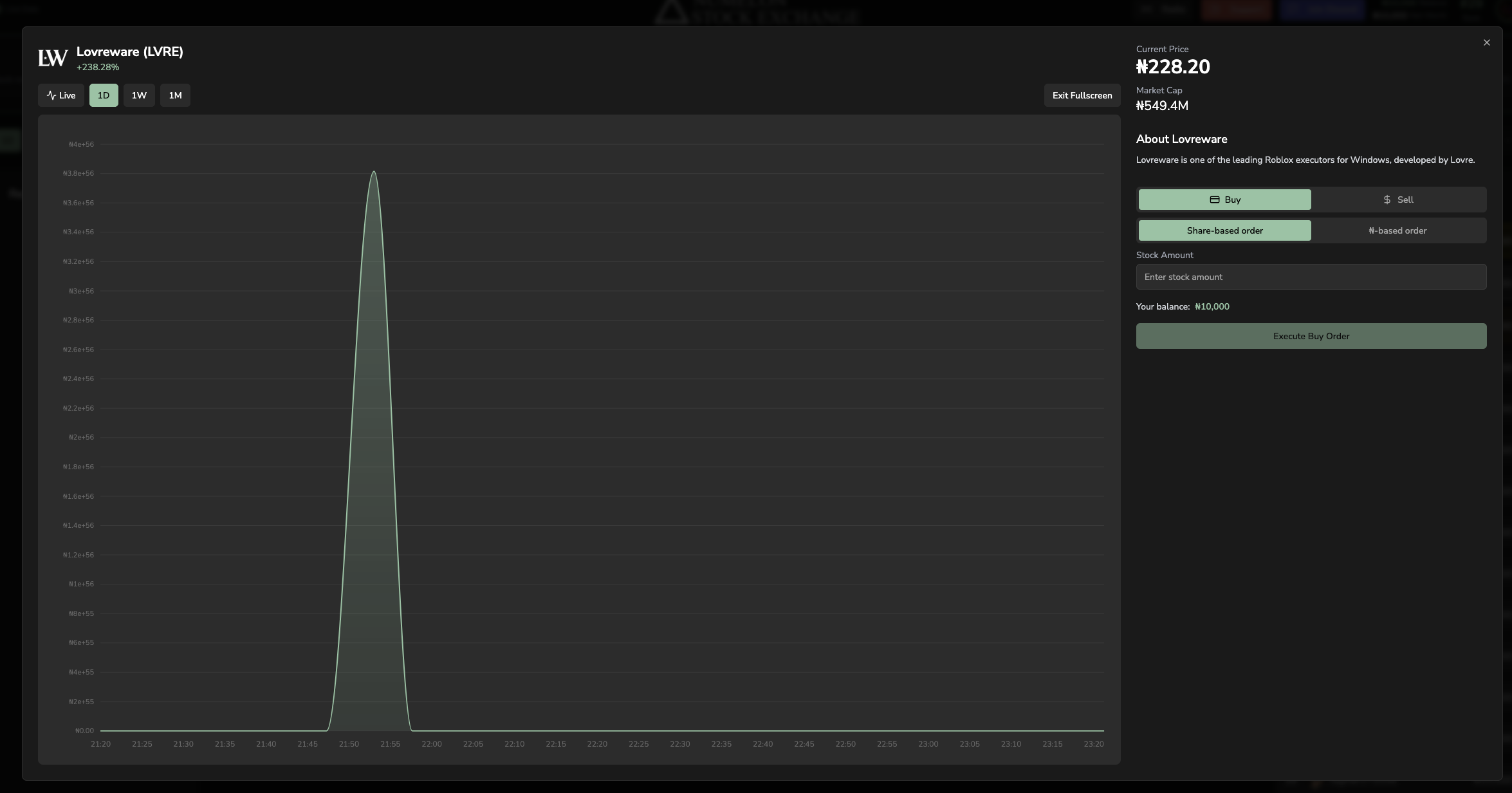Click the ₦1e+56 y-axis label
The height and width of the screenshot is (793, 1512).
[82, 584]
